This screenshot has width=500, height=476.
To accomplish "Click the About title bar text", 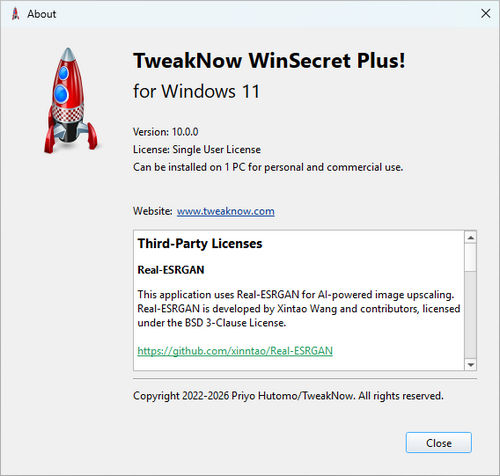I will [x=42, y=14].
